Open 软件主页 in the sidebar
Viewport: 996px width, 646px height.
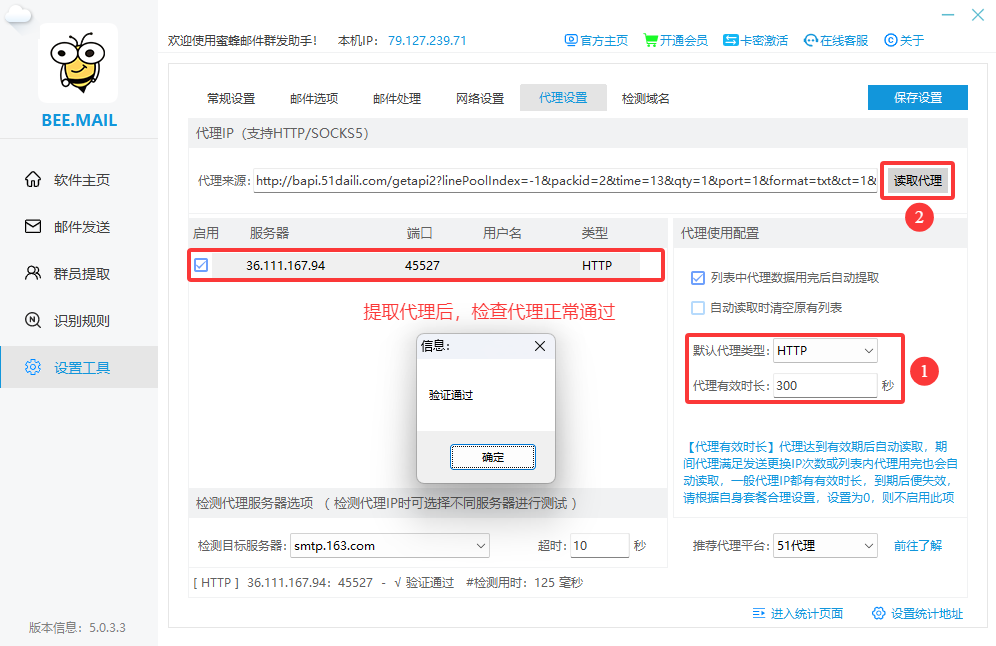(79, 180)
